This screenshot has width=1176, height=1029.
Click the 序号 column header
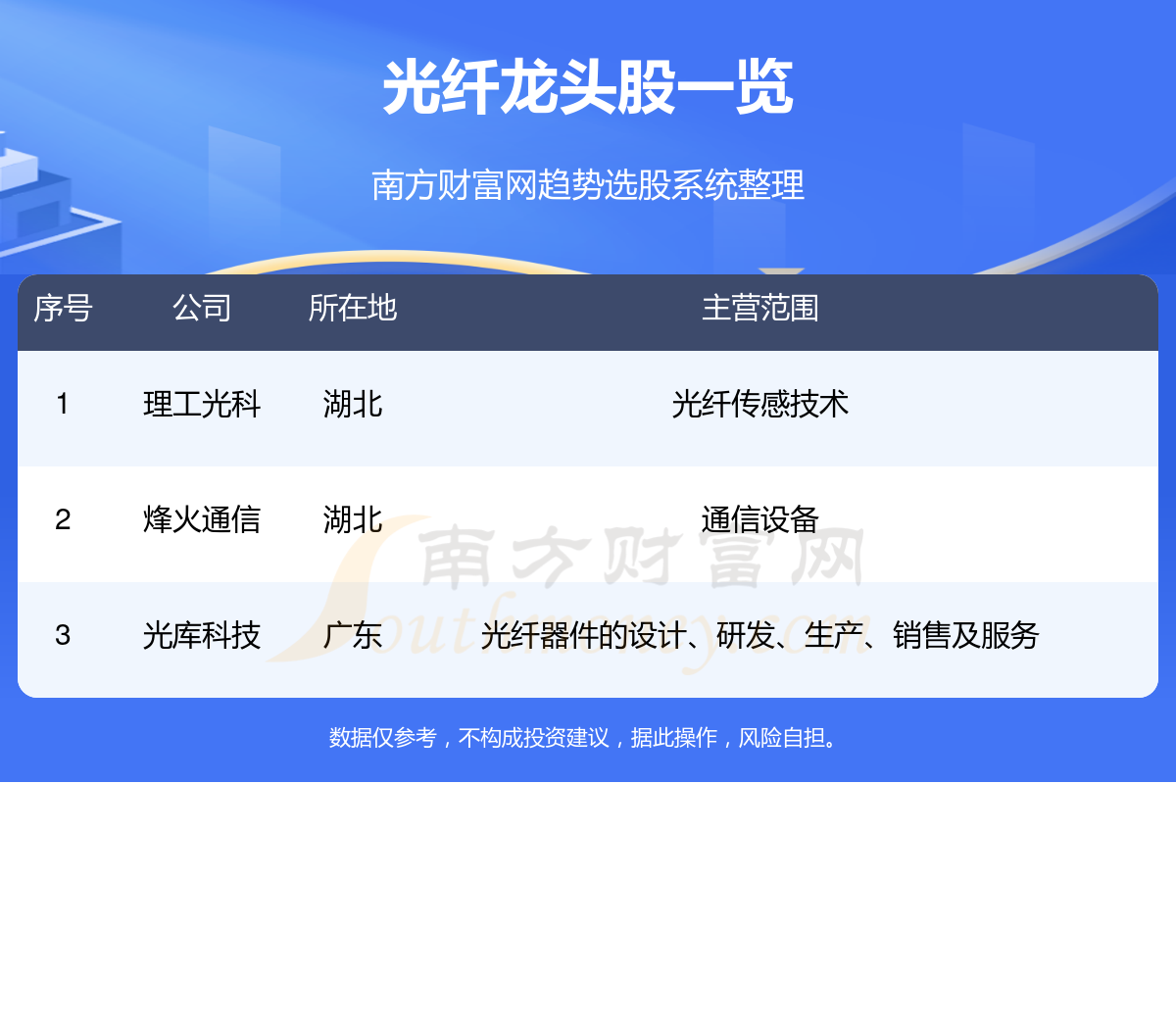point(64,308)
